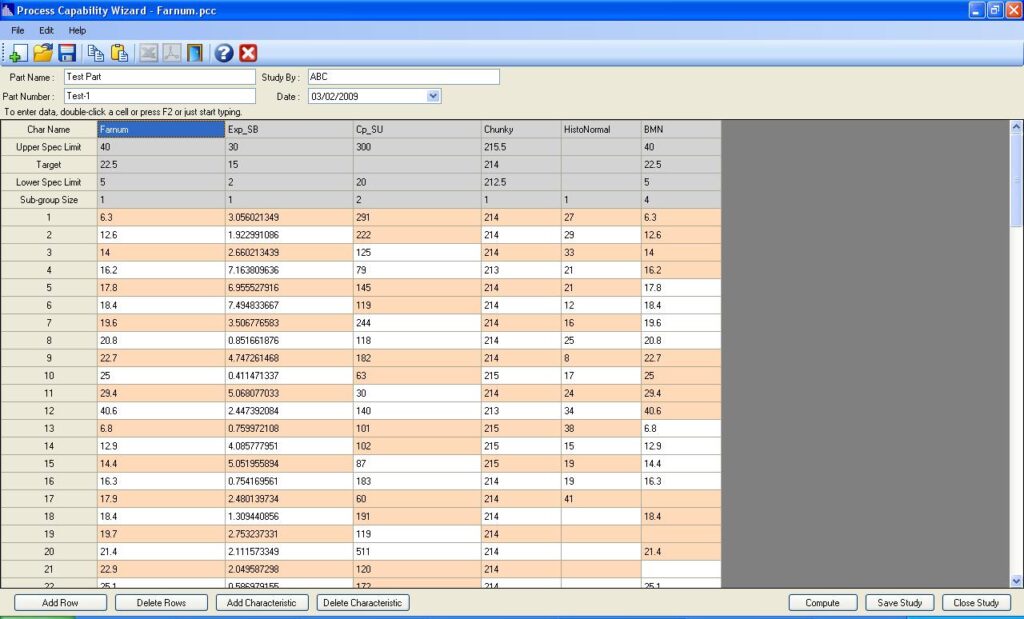Create a new study with the toolbar icon
Screen dimensions: 1024x619
tap(18, 53)
